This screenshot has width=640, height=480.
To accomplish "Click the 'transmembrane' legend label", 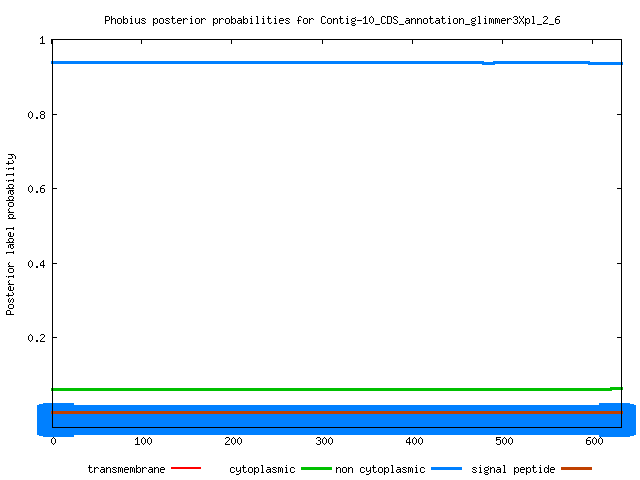I will pyautogui.click(x=126, y=469).
